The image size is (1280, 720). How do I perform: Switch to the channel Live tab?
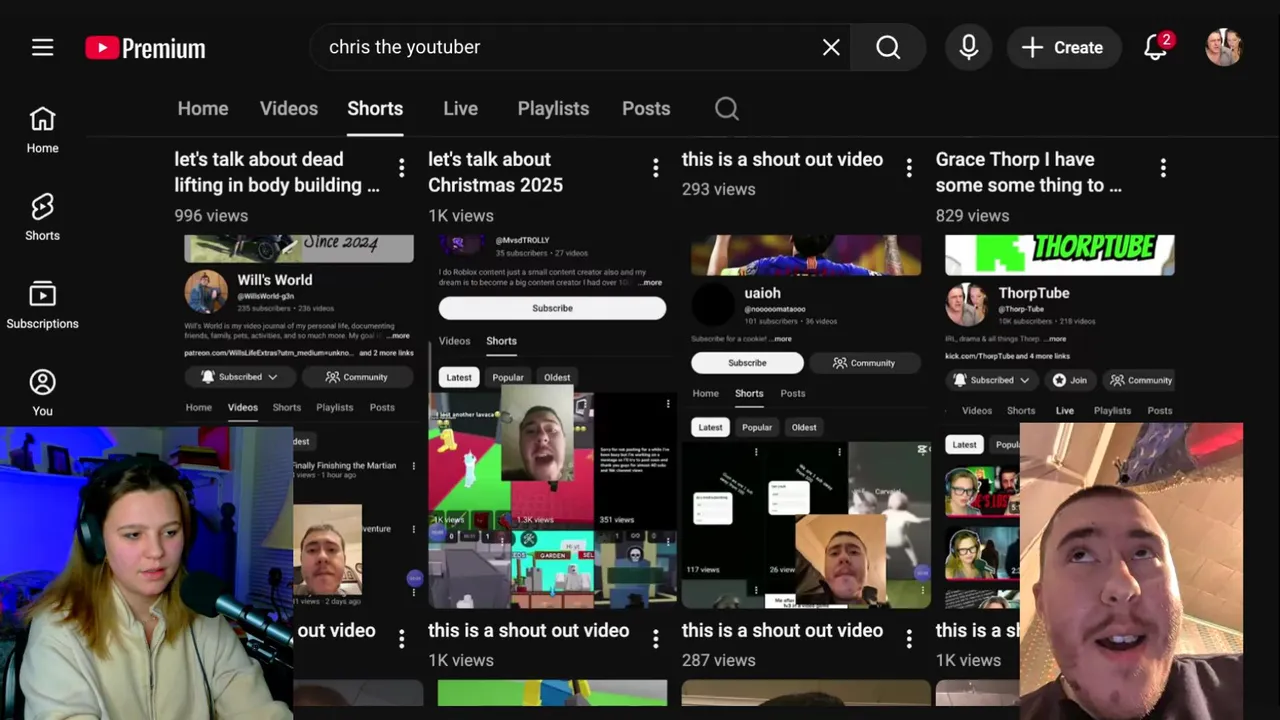click(x=460, y=108)
